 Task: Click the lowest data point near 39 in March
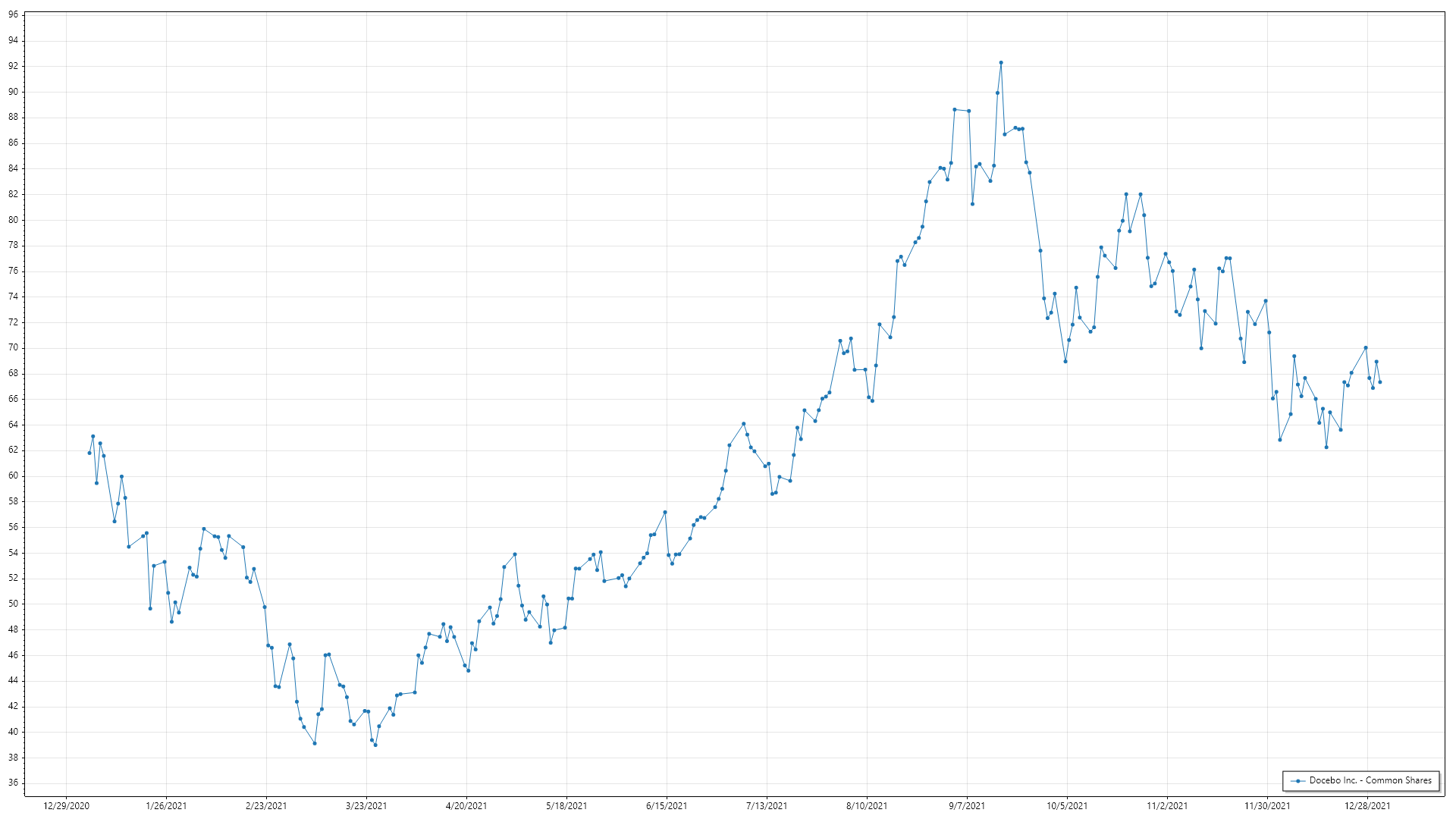coord(375,745)
